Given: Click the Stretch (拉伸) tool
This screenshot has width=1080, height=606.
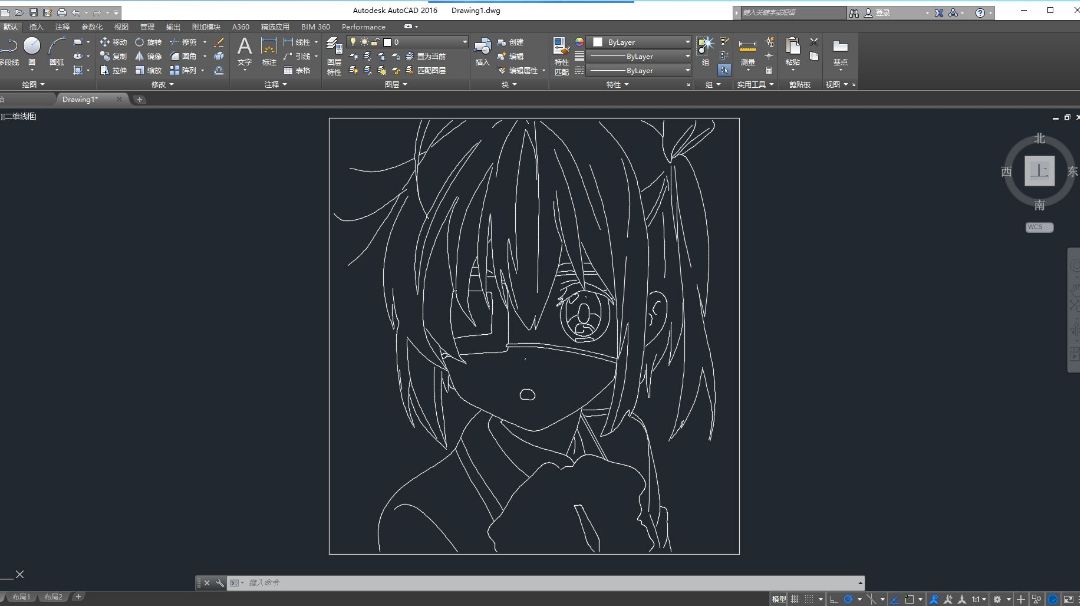Looking at the screenshot, I should [114, 70].
